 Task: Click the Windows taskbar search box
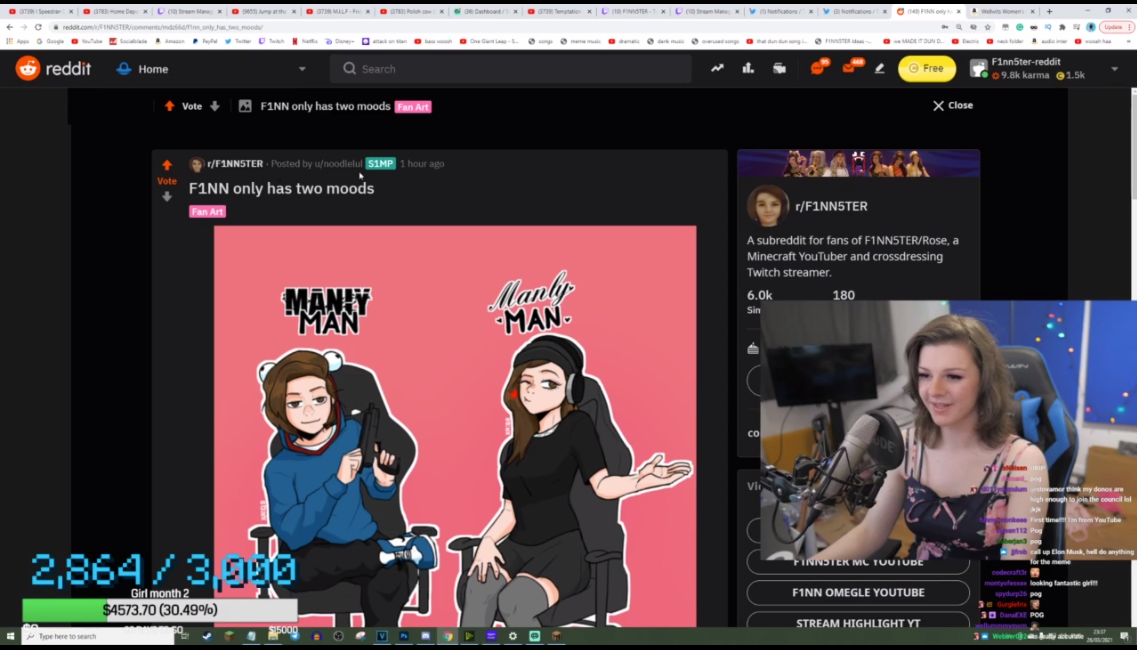click(x=98, y=636)
